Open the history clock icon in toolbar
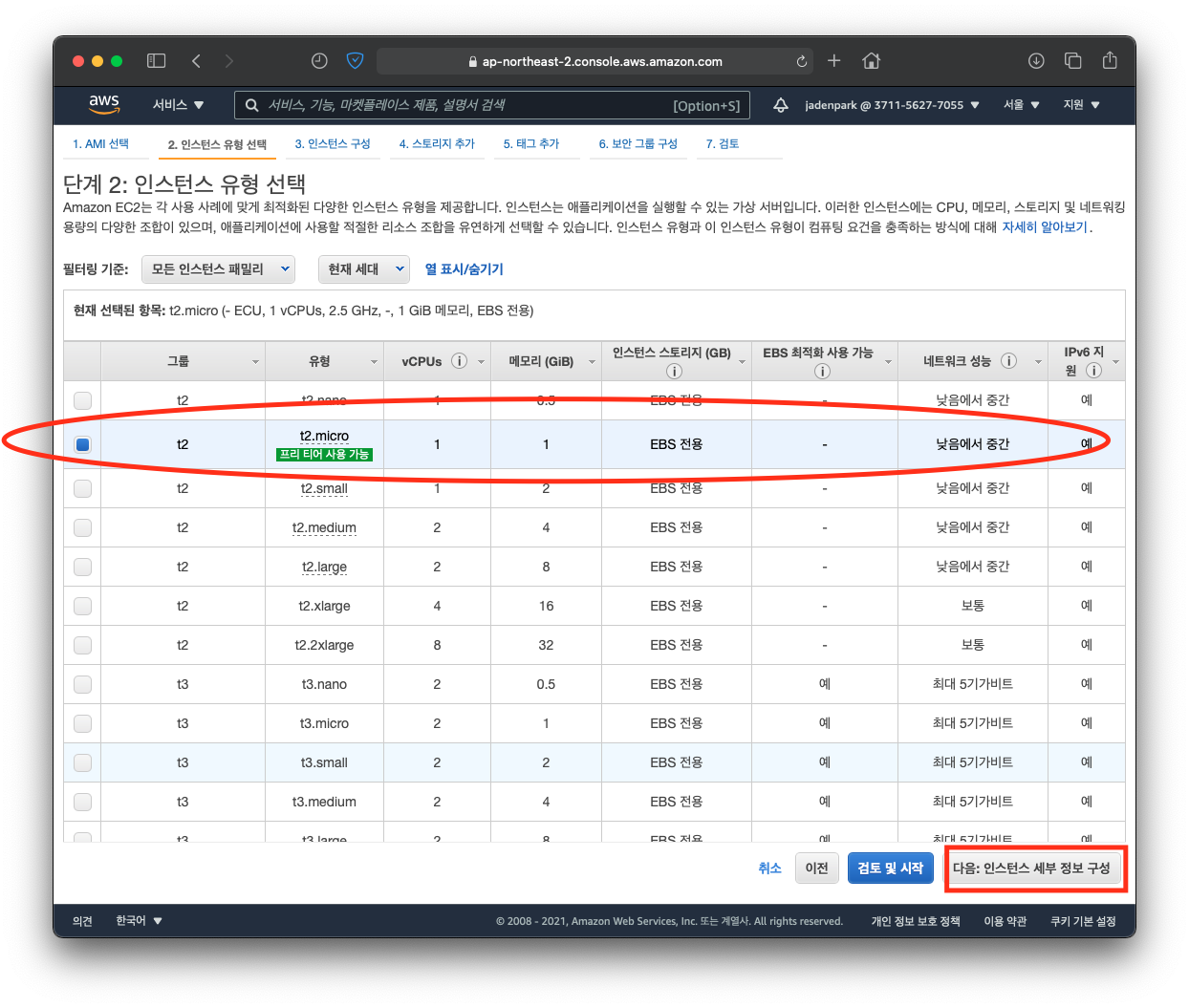1189x1008 pixels. tap(319, 61)
